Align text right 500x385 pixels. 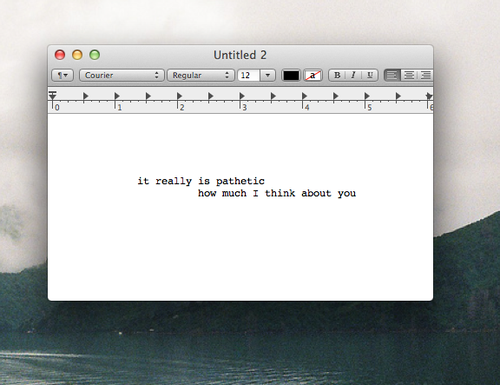tap(425, 75)
